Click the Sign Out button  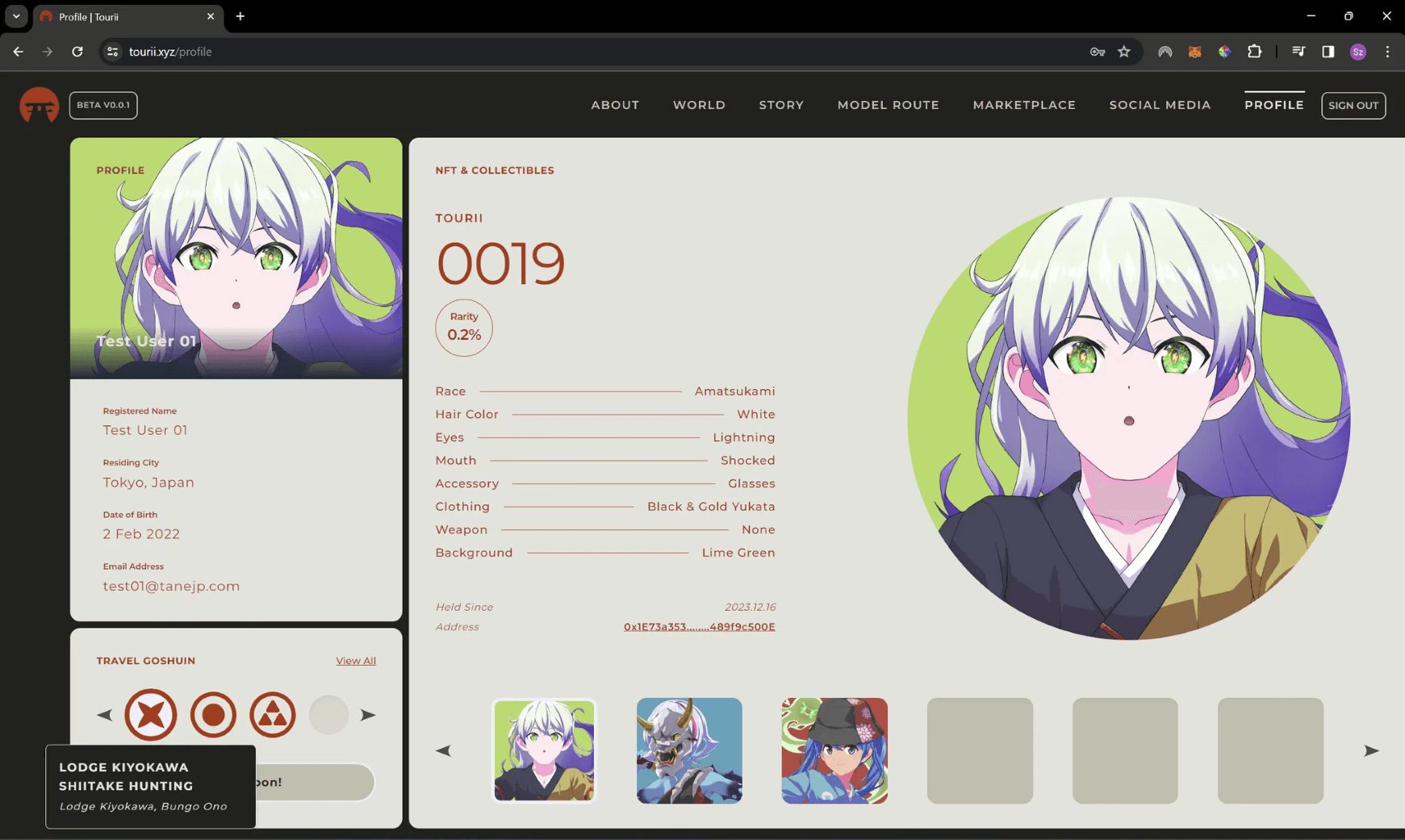pyautogui.click(x=1353, y=105)
